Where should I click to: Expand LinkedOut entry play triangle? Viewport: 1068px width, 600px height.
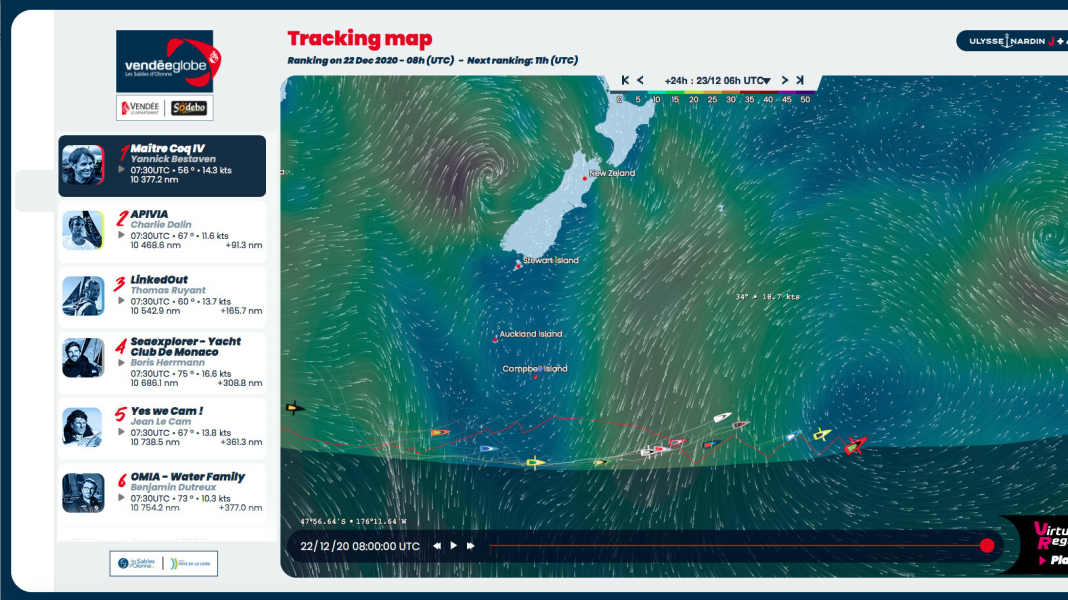tap(121, 301)
